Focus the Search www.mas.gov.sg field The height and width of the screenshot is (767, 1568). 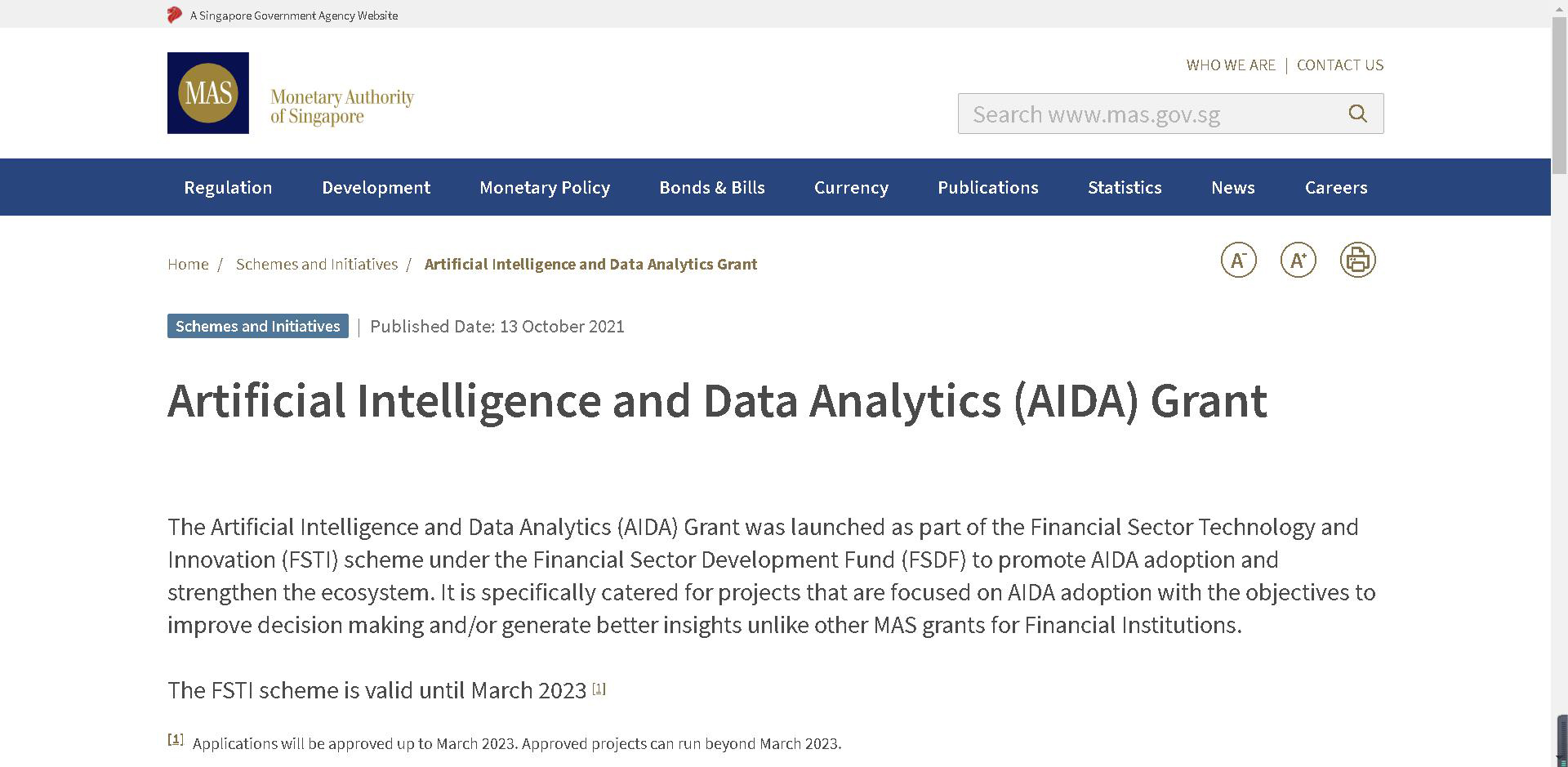[1151, 114]
